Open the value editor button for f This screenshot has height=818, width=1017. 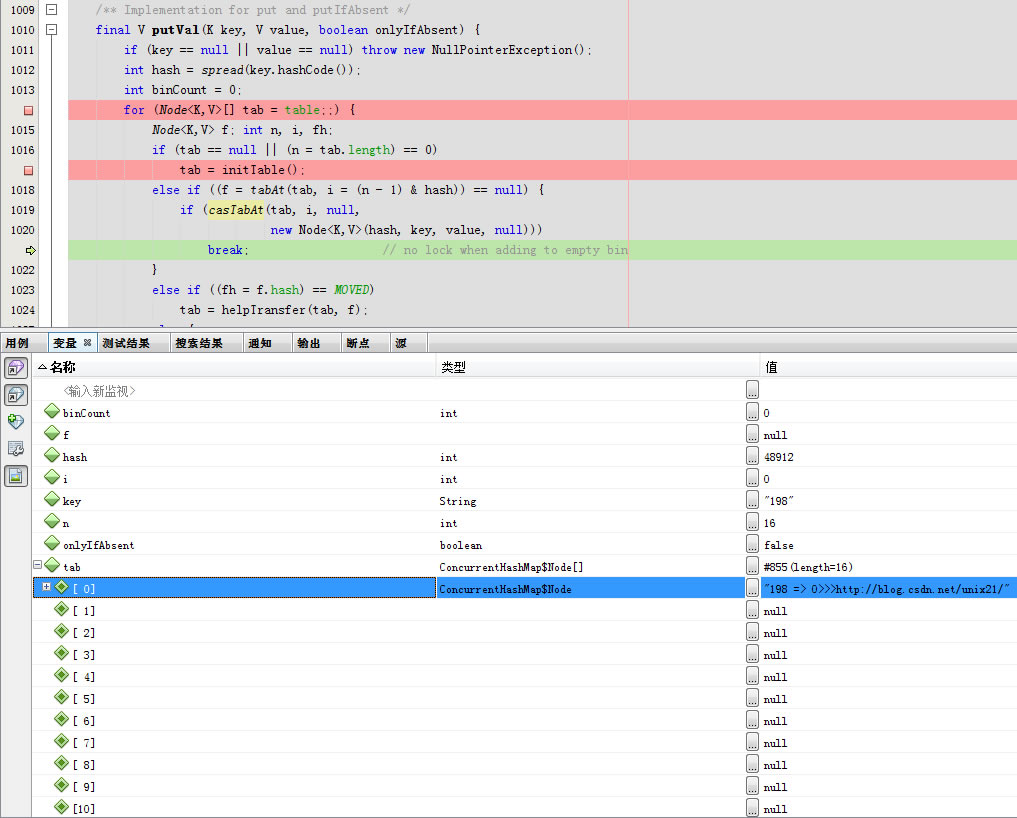[752, 434]
